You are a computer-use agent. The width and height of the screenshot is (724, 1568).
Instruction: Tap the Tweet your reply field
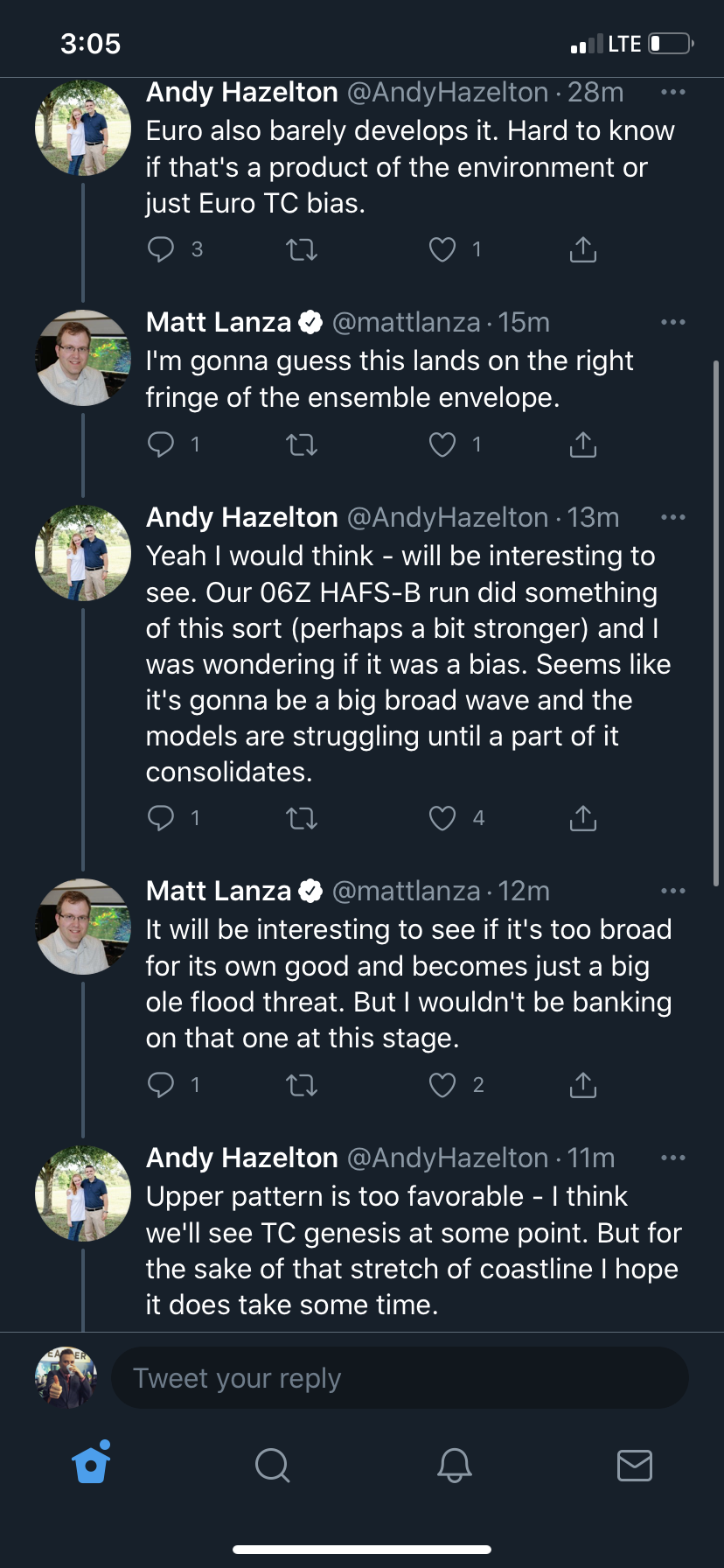click(x=400, y=1378)
